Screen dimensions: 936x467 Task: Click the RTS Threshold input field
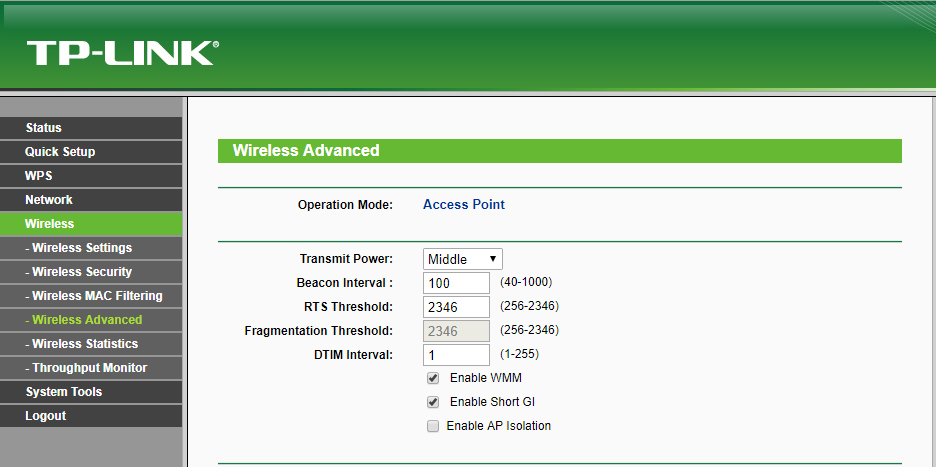[x=457, y=307]
